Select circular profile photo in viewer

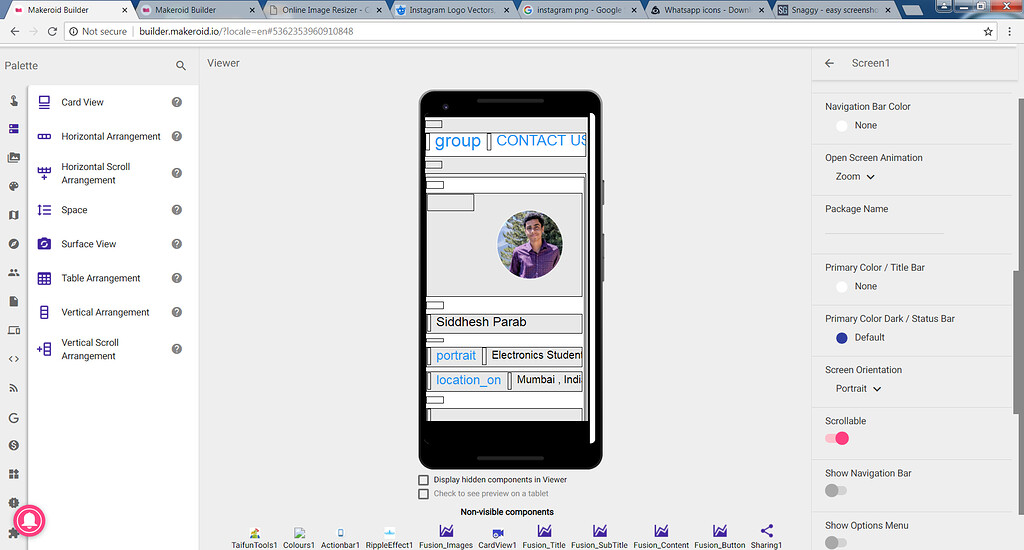point(530,245)
